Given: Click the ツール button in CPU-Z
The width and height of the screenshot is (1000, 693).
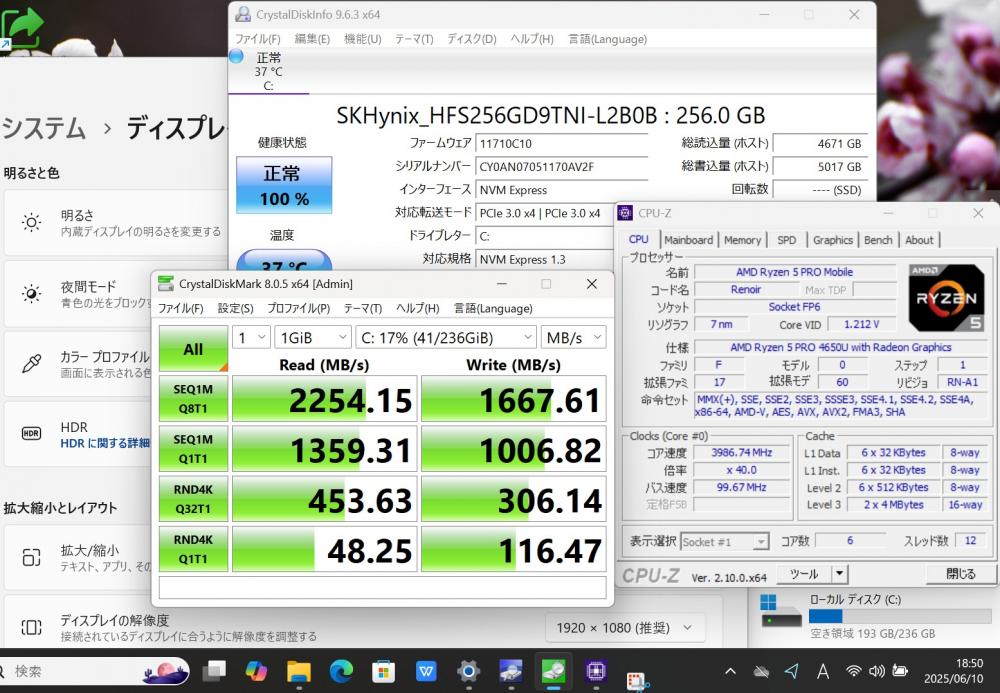Looking at the screenshot, I should pyautogui.click(x=804, y=574).
